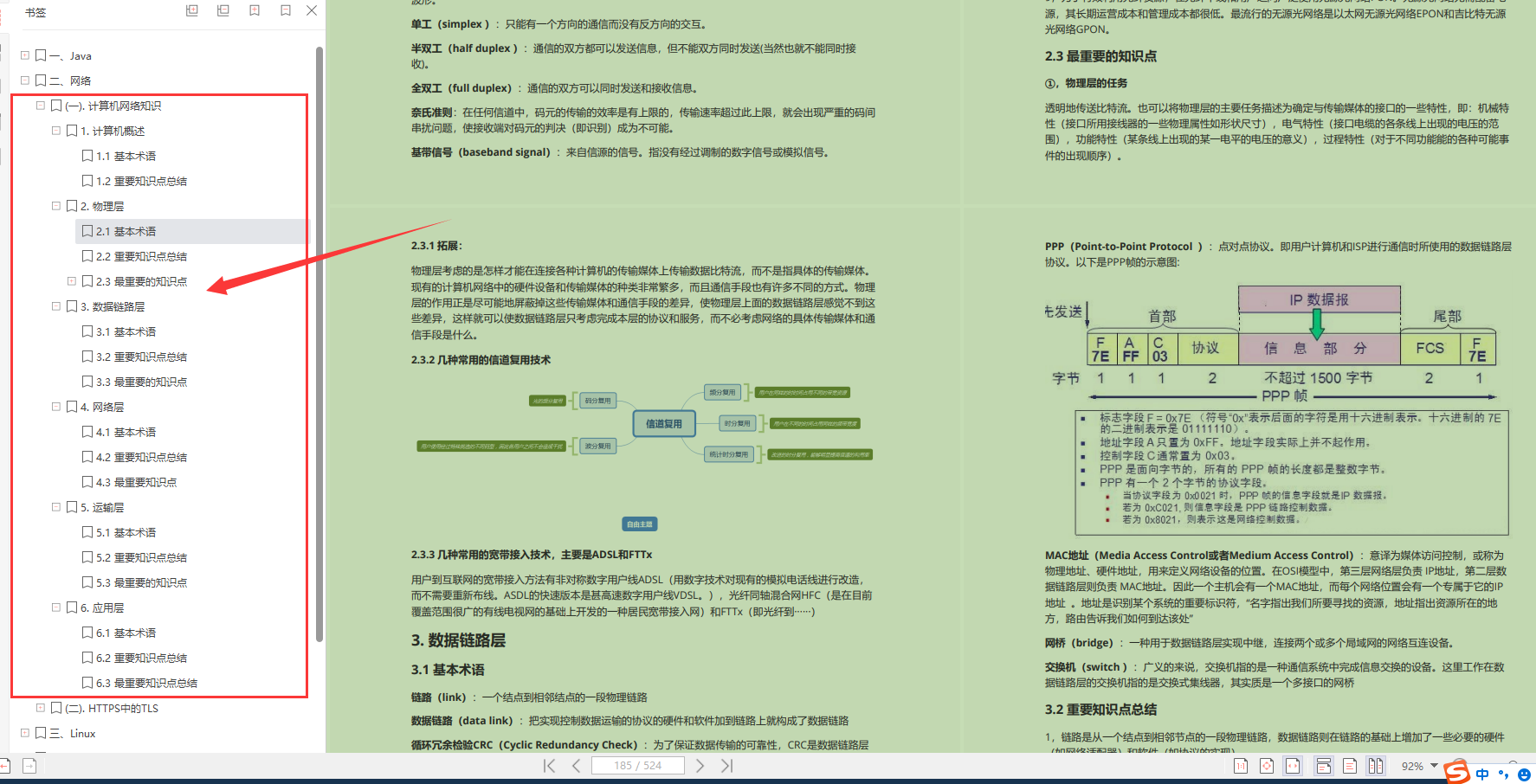The image size is (1536, 784).
Task: Collapse the 二、网络 bookmark node
Action: point(25,80)
